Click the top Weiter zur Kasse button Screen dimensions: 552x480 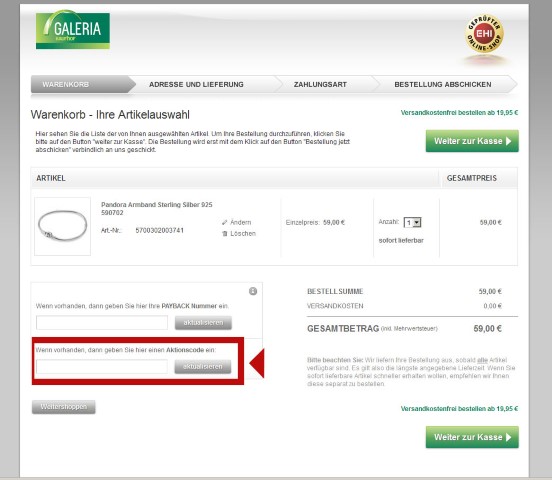pos(472,141)
